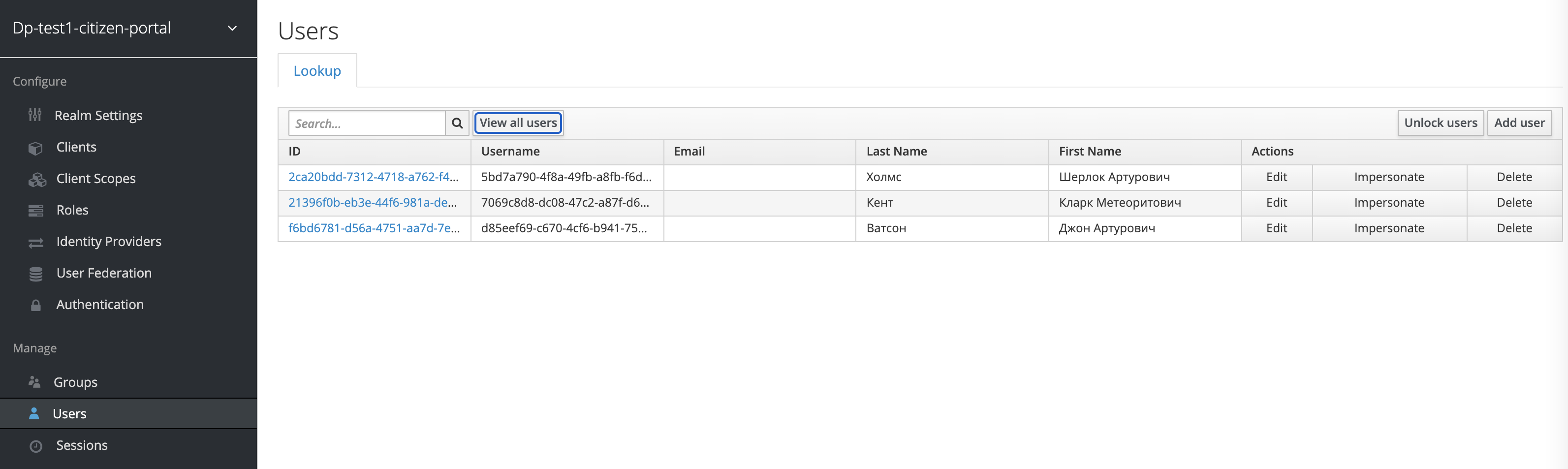The image size is (1568, 469).
Task: Click the Realm Settings sliders icon
Action: [x=35, y=115]
